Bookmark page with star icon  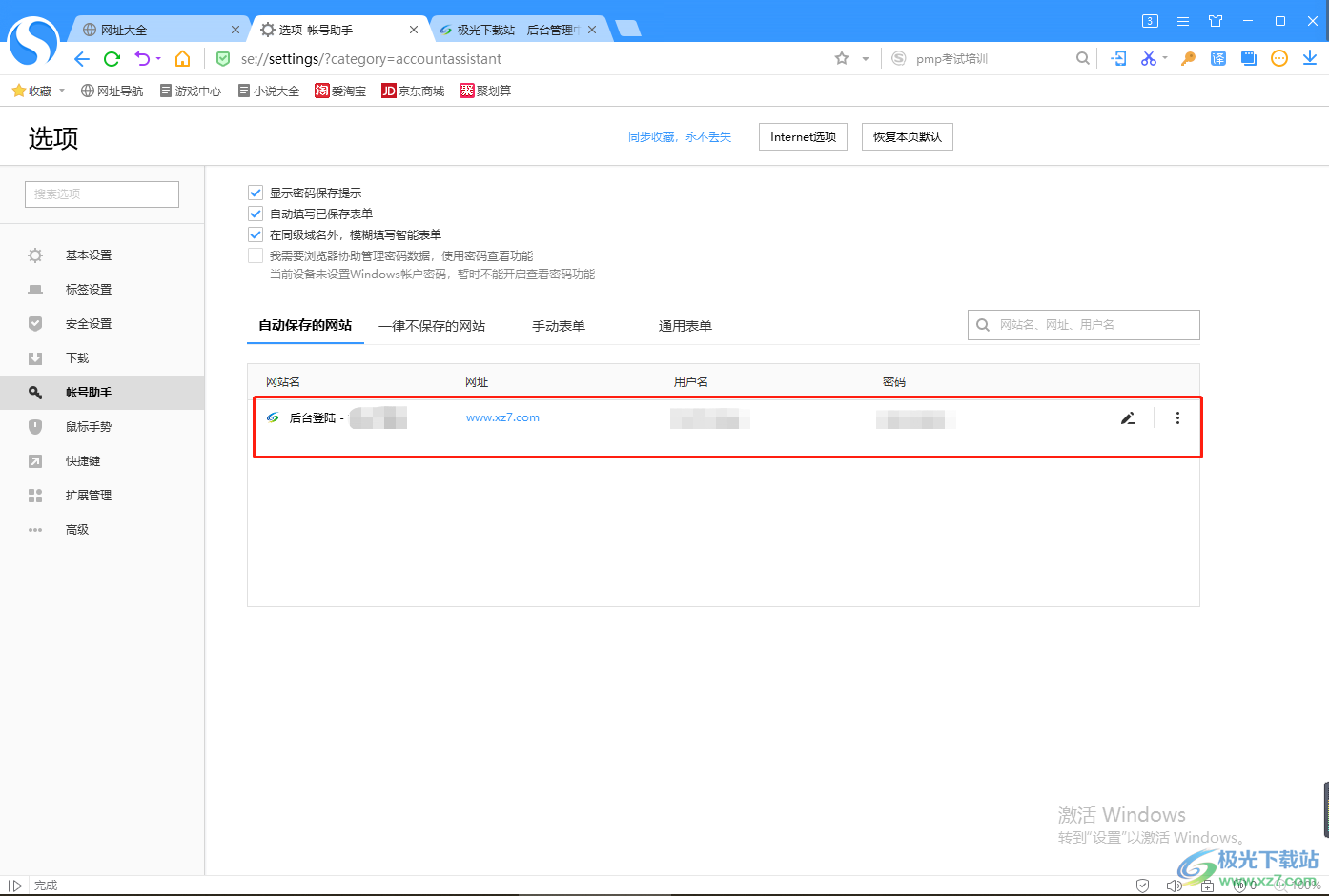click(842, 58)
